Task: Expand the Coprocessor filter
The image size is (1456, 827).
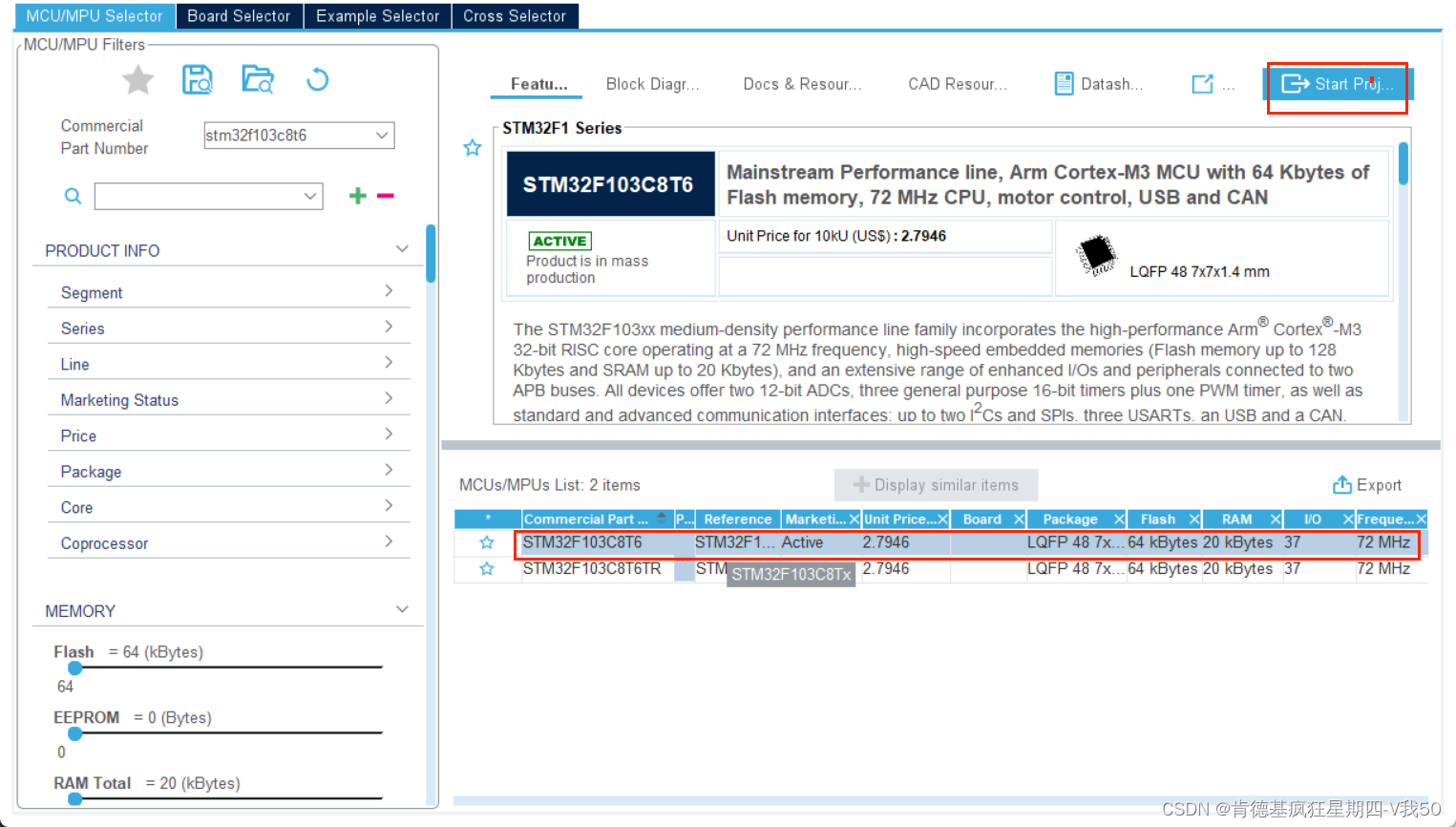Action: (x=389, y=541)
